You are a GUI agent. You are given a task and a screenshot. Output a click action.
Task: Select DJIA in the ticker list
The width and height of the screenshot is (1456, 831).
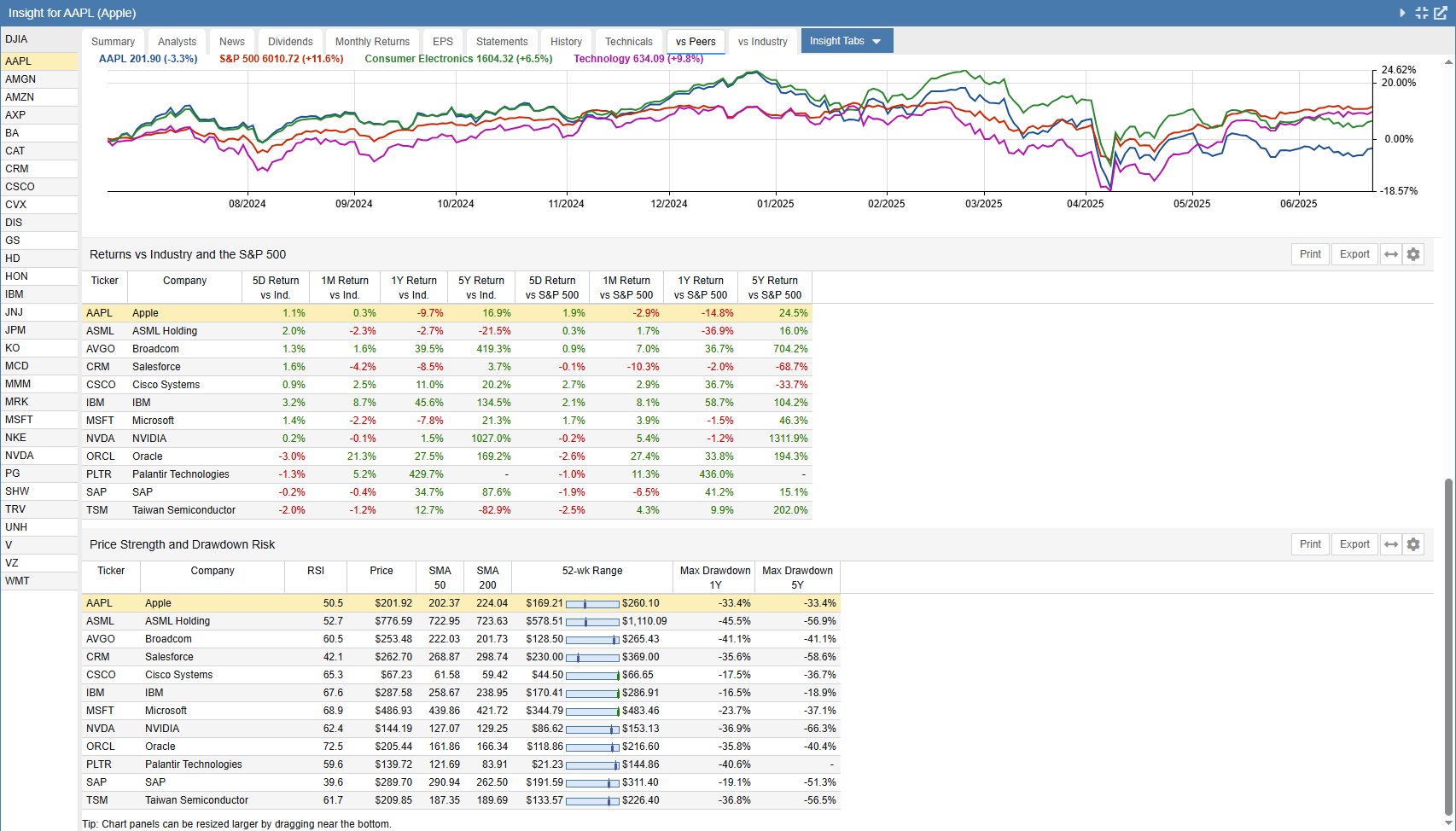(x=39, y=39)
